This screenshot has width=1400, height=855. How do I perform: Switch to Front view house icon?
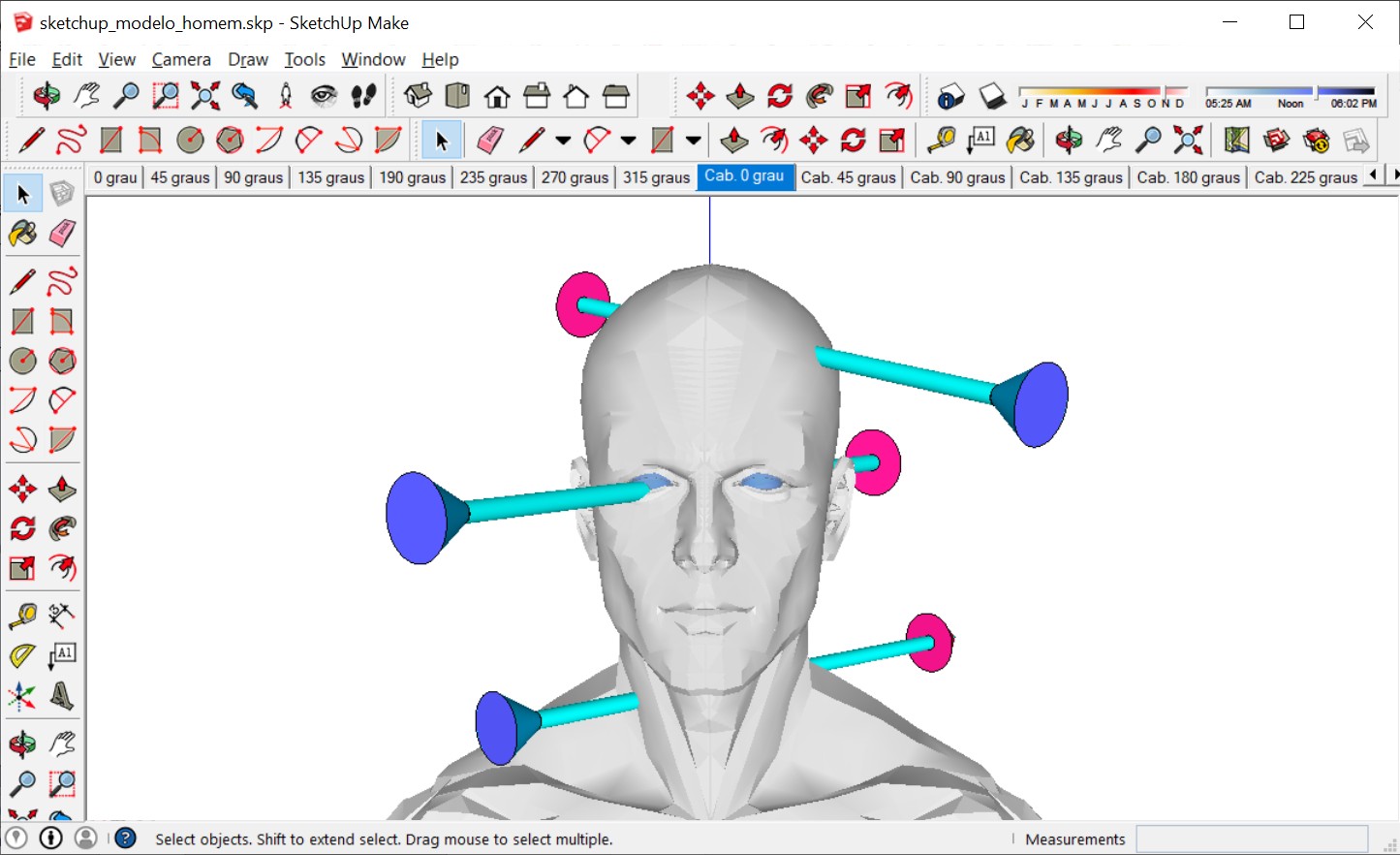tap(497, 96)
